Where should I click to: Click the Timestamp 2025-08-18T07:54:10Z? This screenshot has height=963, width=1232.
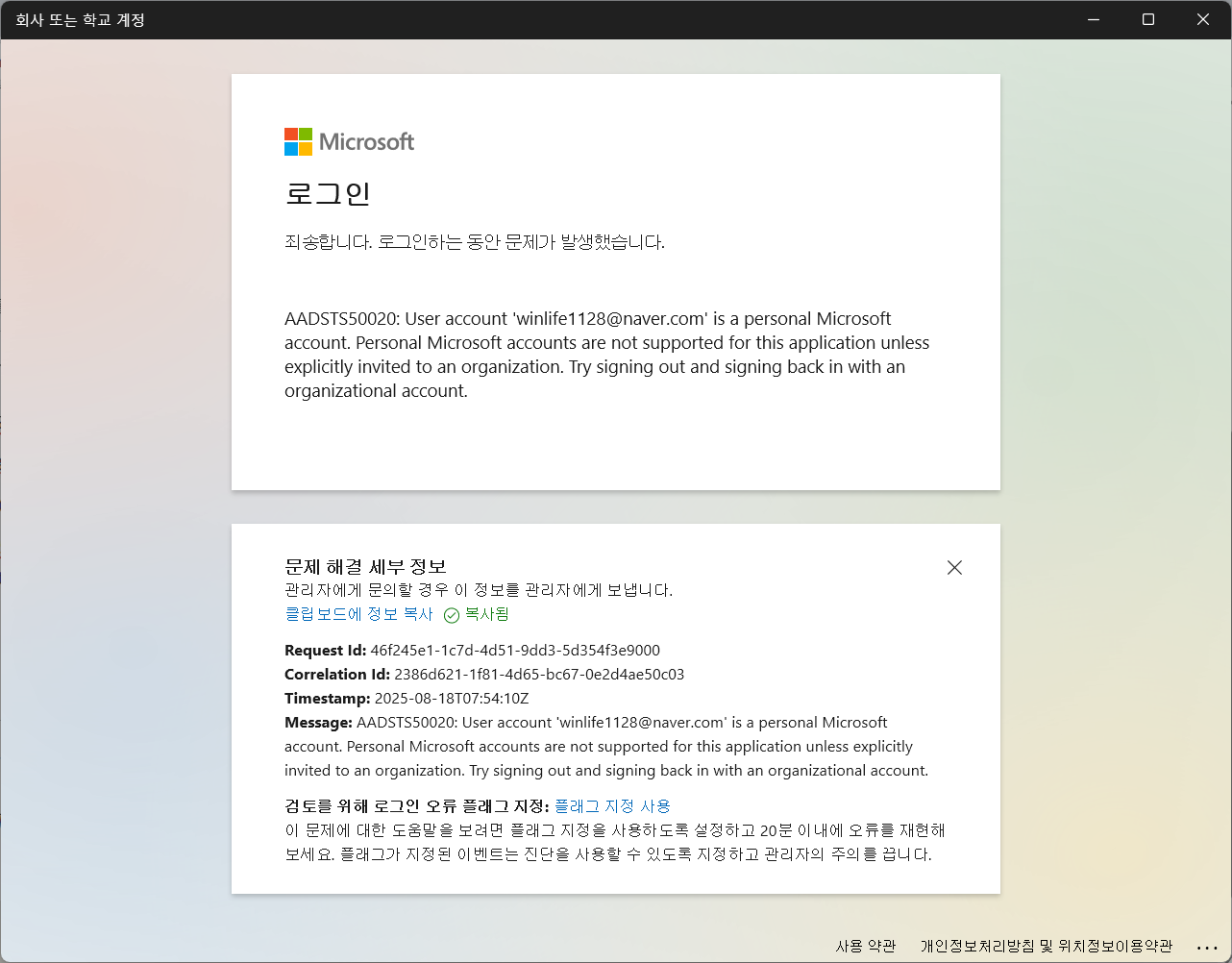pos(452,699)
